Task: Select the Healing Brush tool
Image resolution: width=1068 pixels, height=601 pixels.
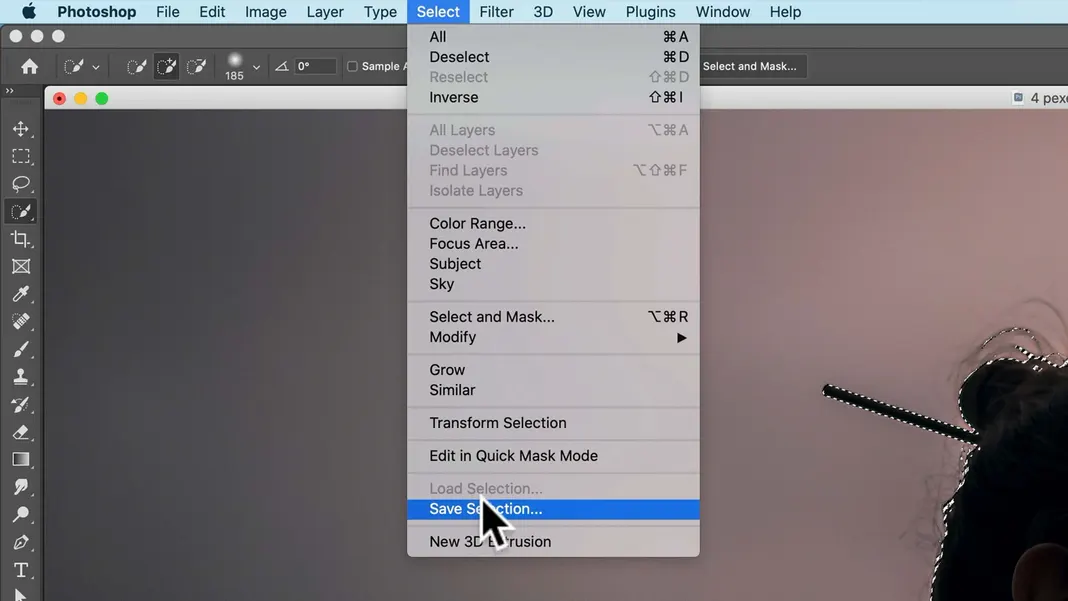Action: [x=21, y=322]
